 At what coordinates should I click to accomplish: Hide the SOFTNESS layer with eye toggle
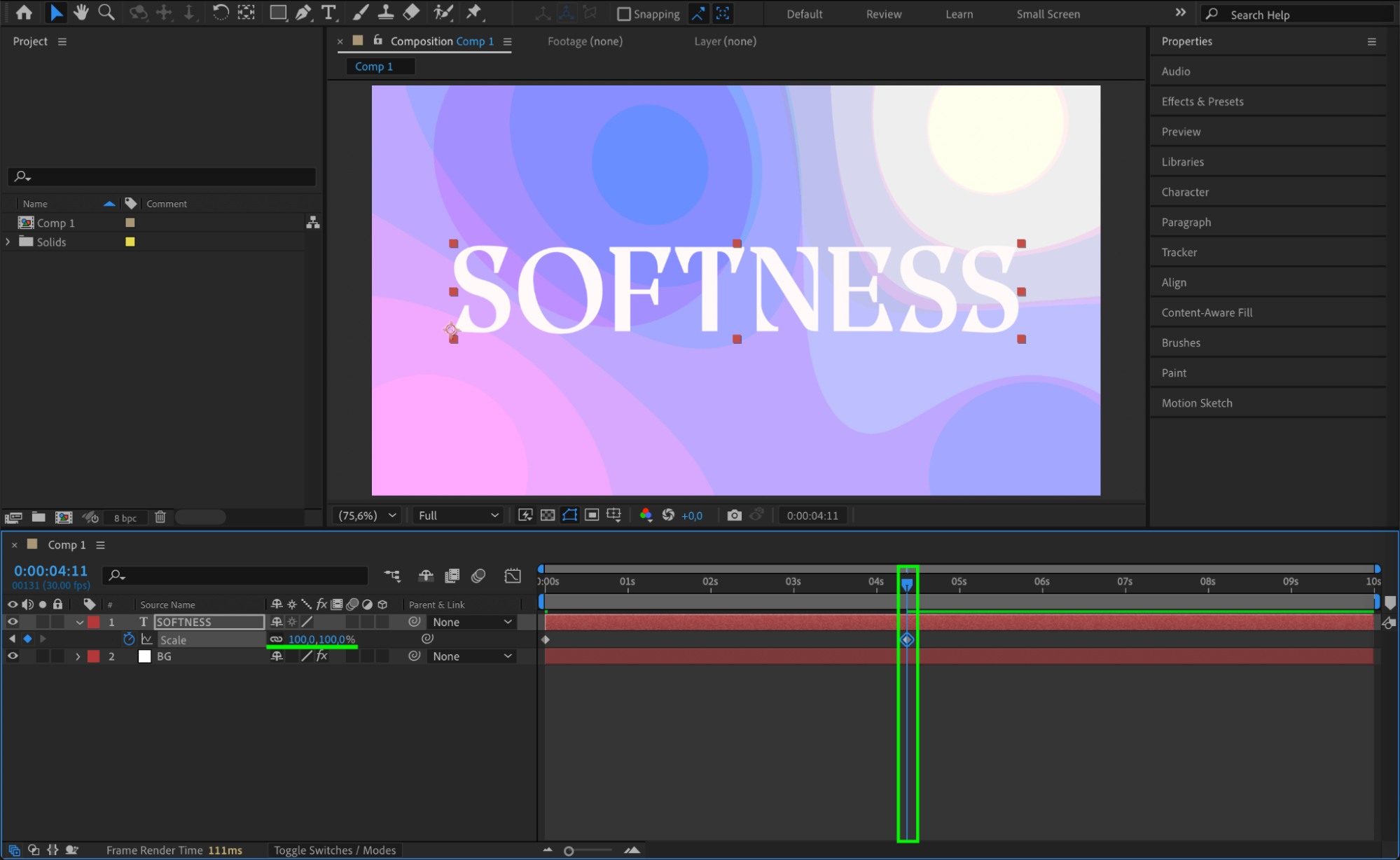coord(13,622)
